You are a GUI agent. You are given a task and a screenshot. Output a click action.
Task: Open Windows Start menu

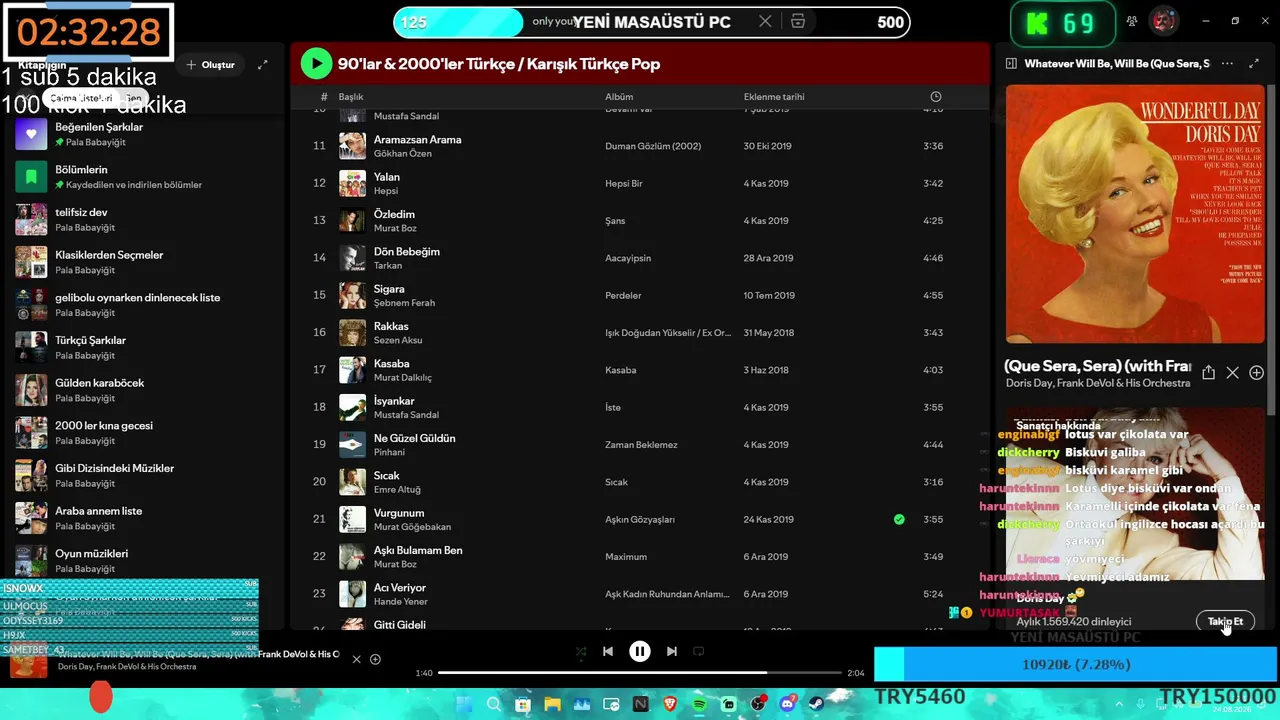pos(464,704)
